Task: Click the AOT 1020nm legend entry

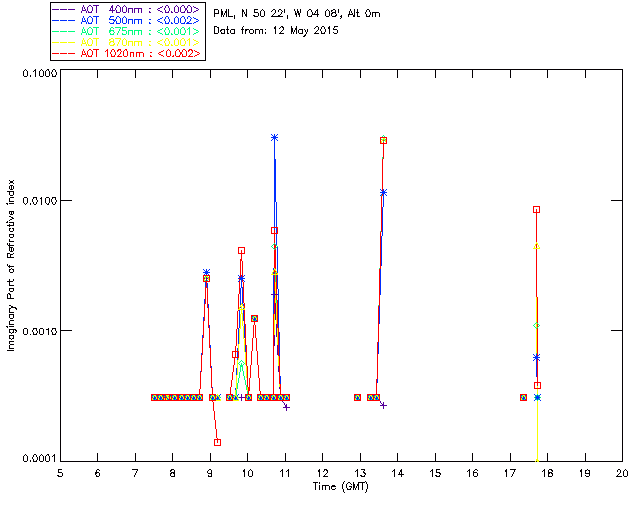Action: [127, 53]
